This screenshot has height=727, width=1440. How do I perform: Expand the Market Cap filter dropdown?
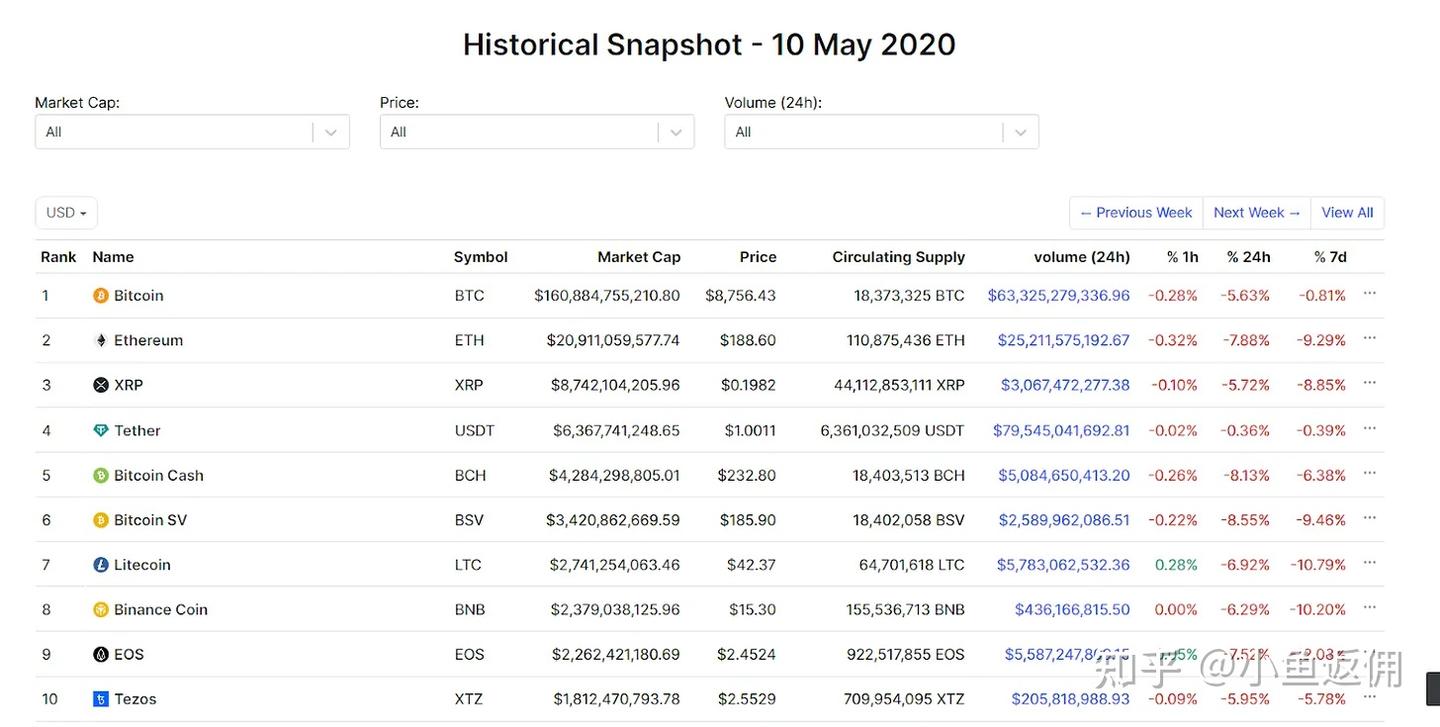coord(331,132)
